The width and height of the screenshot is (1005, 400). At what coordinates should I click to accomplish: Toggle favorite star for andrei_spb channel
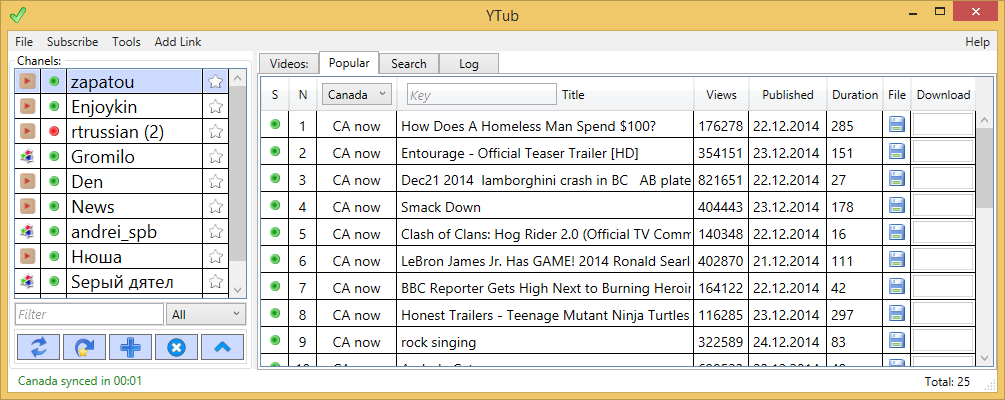[216, 231]
